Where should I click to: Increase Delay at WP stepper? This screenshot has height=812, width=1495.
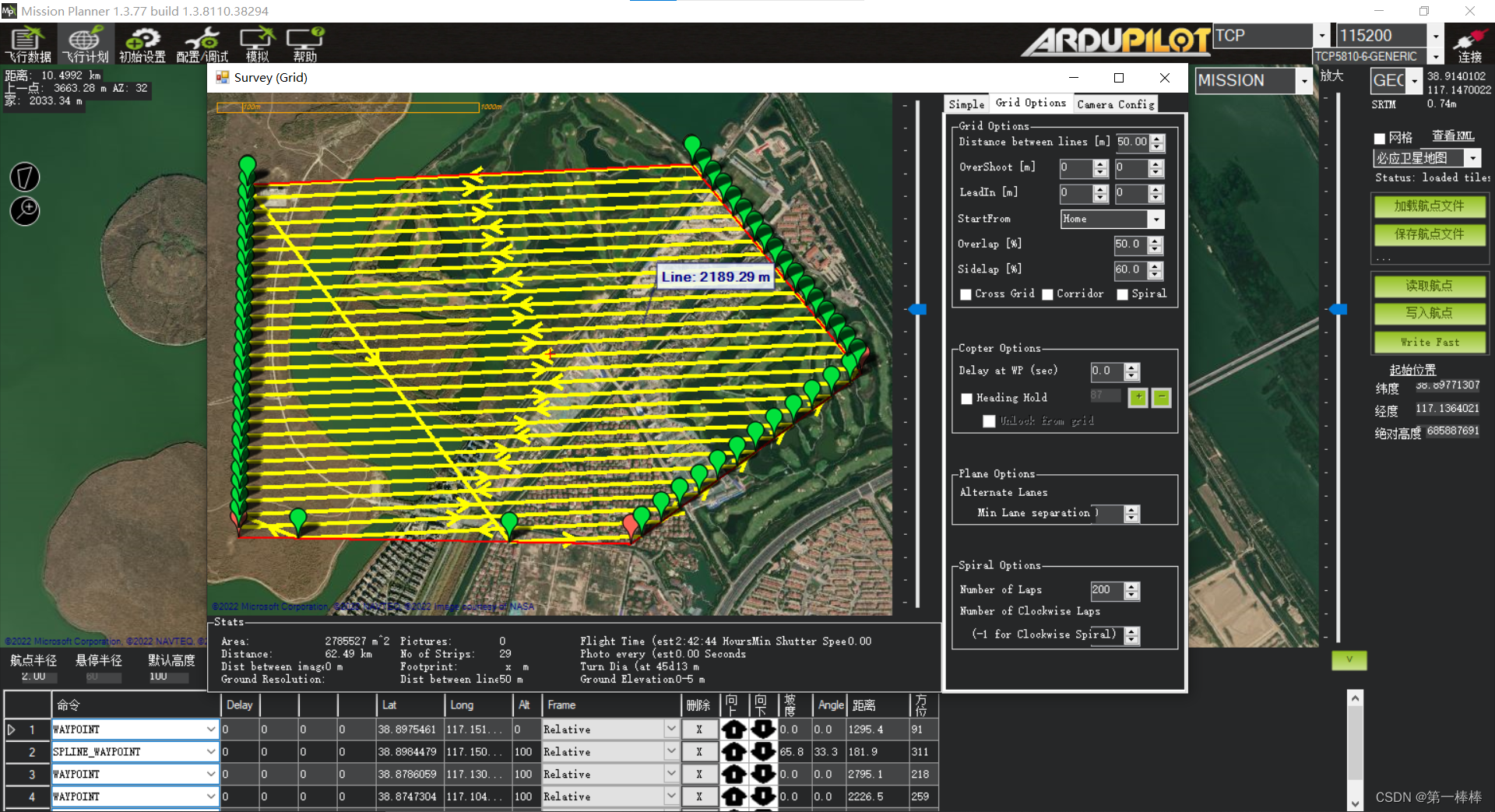(1132, 367)
